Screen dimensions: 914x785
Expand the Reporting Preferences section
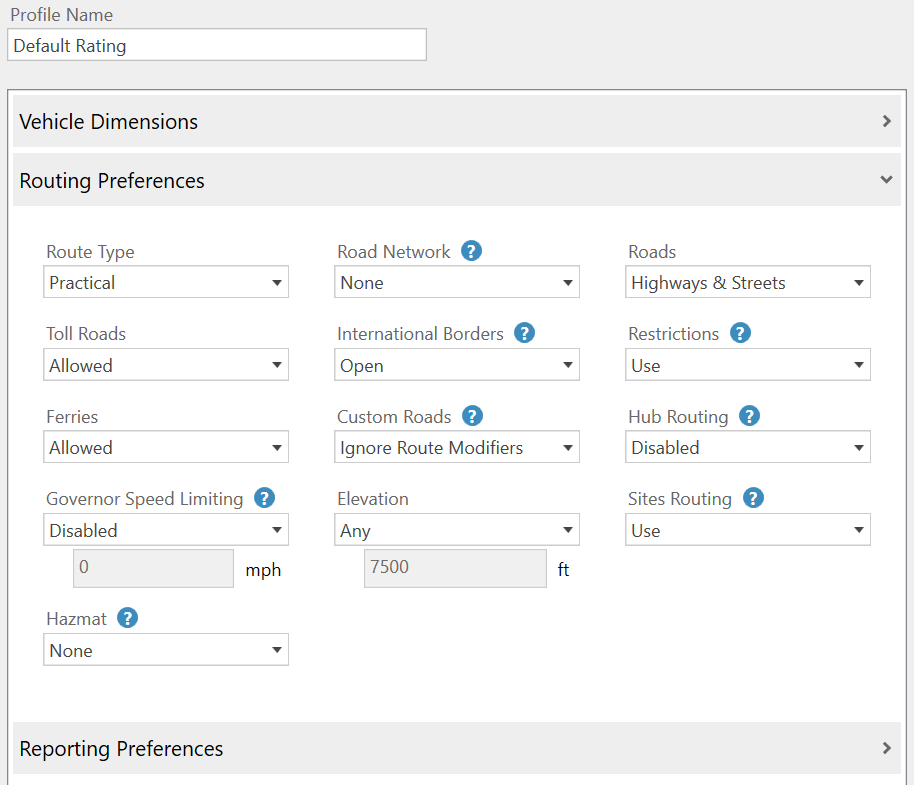tap(457, 748)
